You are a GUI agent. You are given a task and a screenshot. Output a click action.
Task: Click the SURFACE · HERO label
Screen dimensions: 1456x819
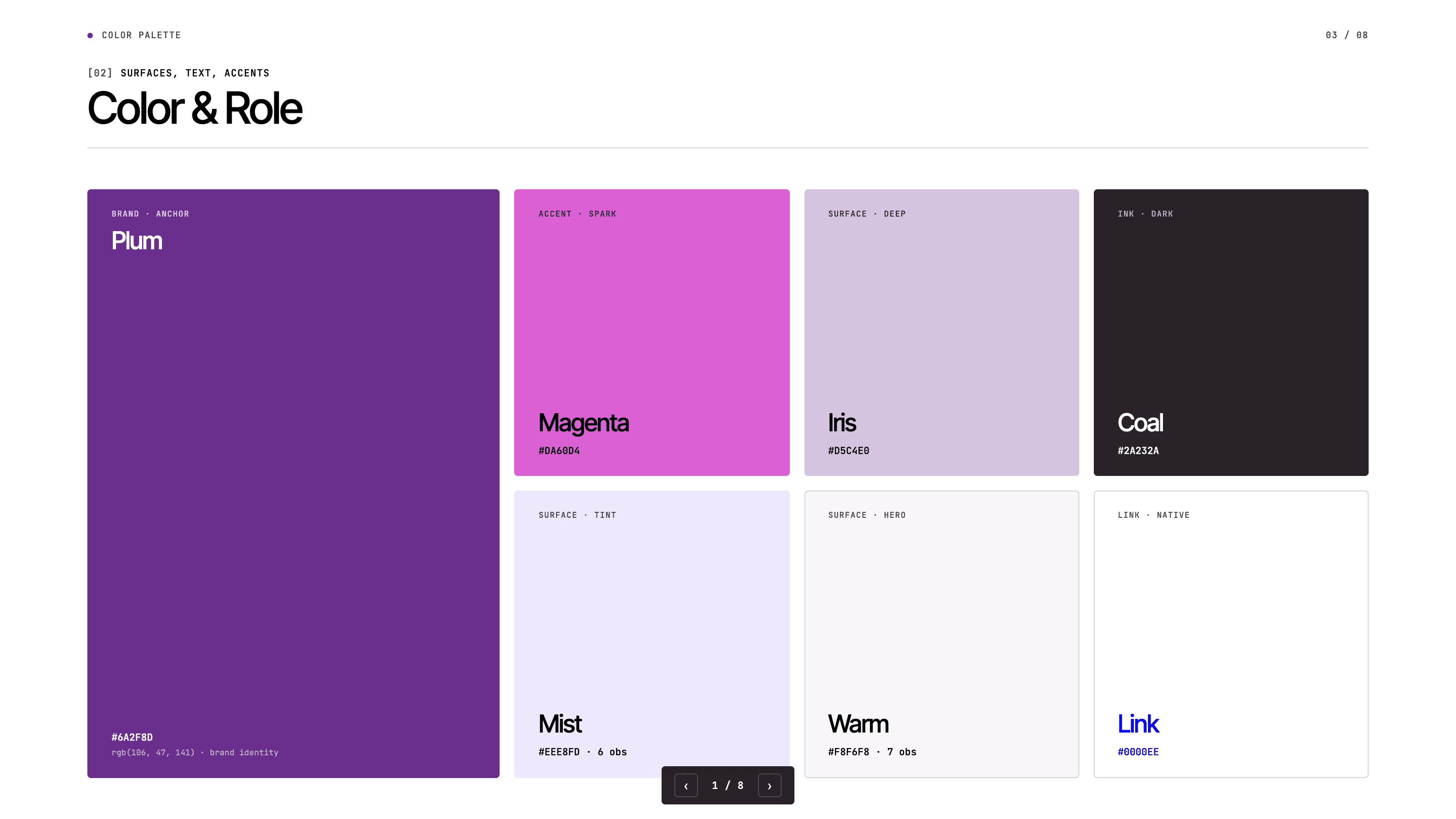(866, 515)
